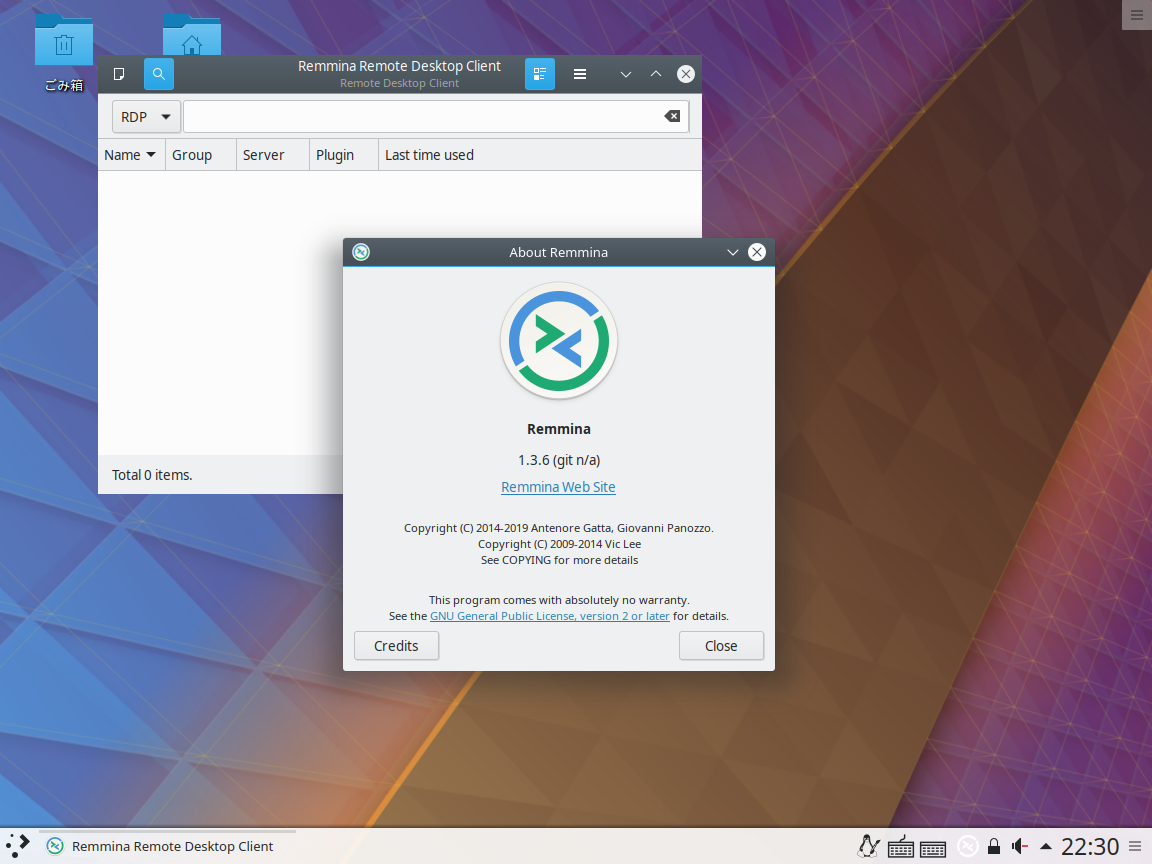
Task: Click the Remmina logo in the About dialog
Action: click(558, 341)
